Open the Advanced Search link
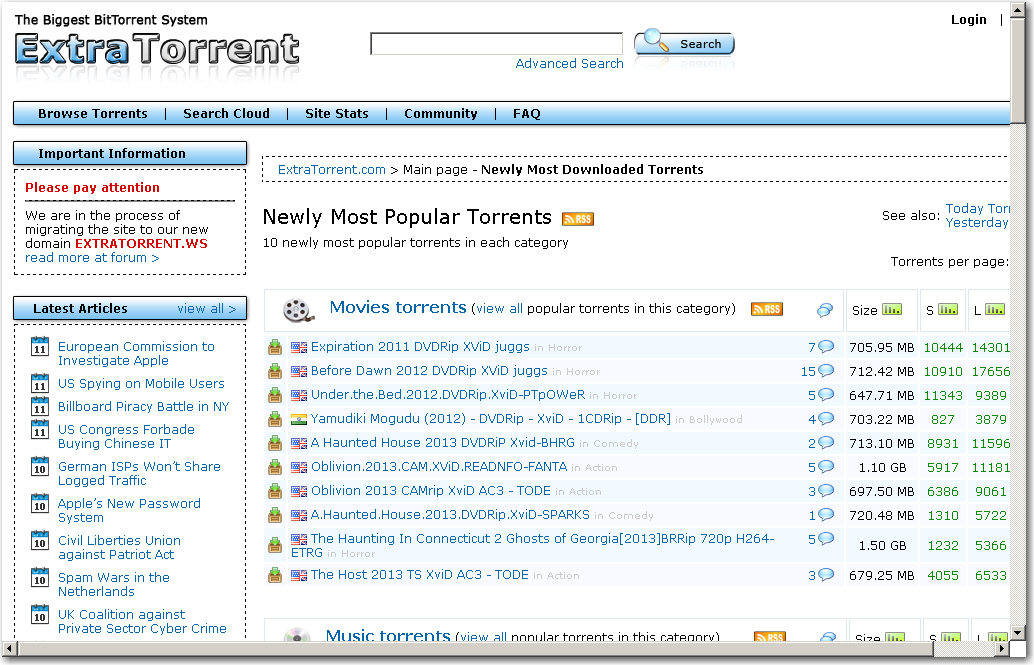This screenshot has height=665, width=1034. (569, 63)
